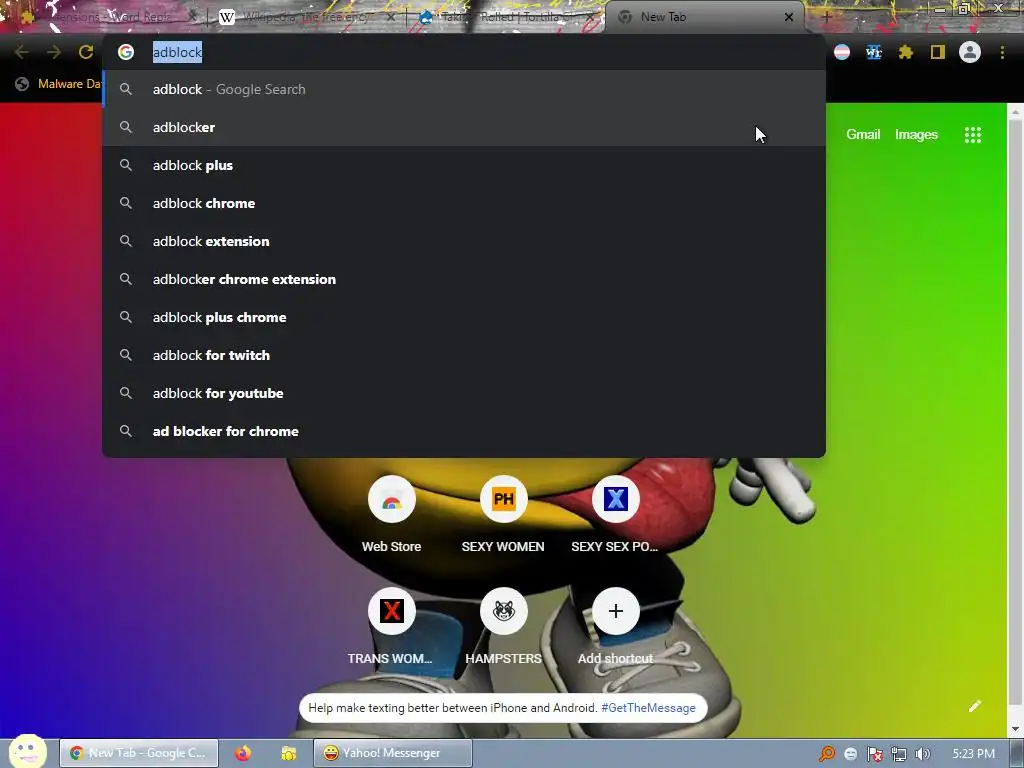Viewport: 1024px width, 768px height.
Task: Click the Google logo in the address bar
Action: 126,52
